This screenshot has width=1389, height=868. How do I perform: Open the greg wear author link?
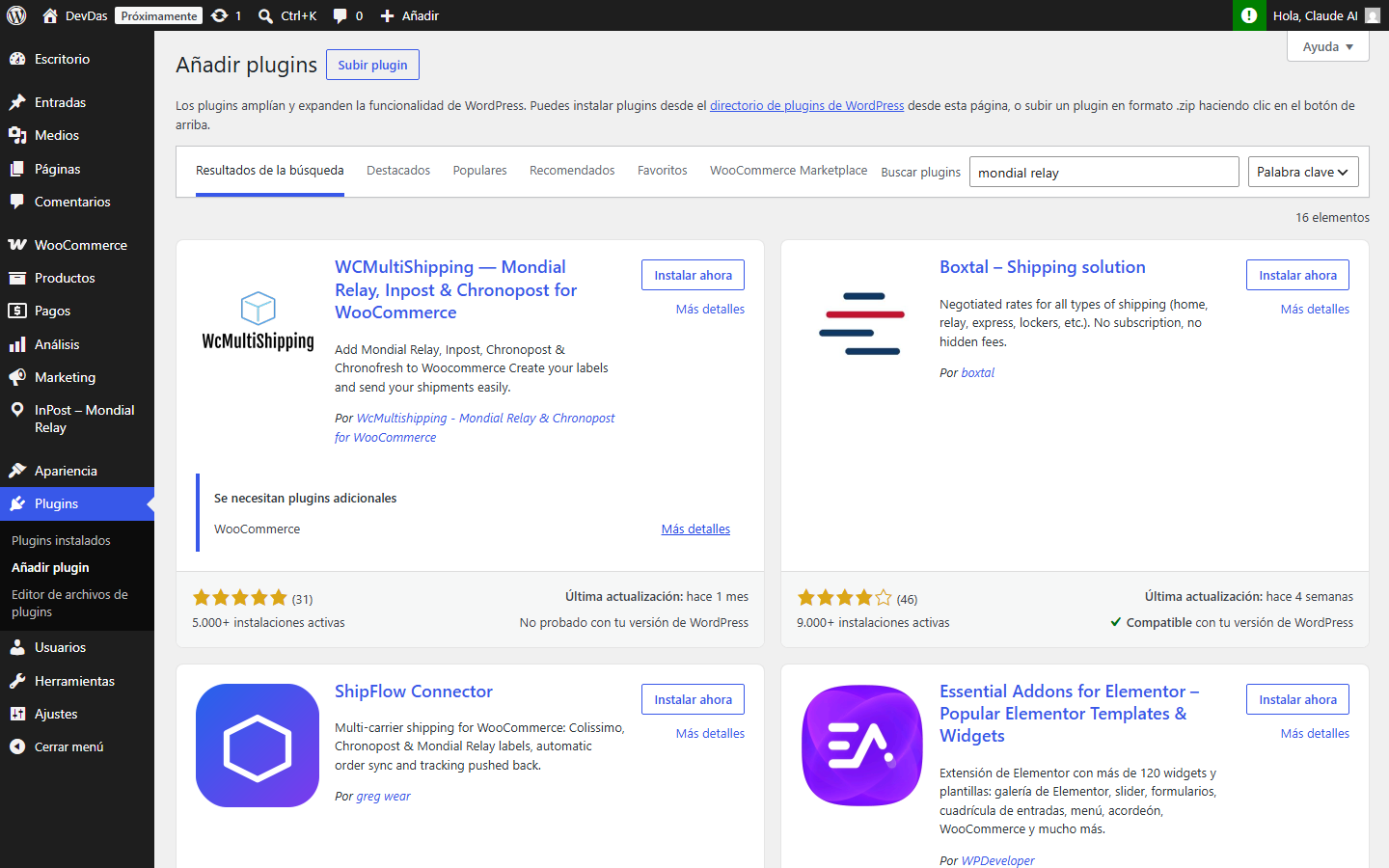coord(383,797)
